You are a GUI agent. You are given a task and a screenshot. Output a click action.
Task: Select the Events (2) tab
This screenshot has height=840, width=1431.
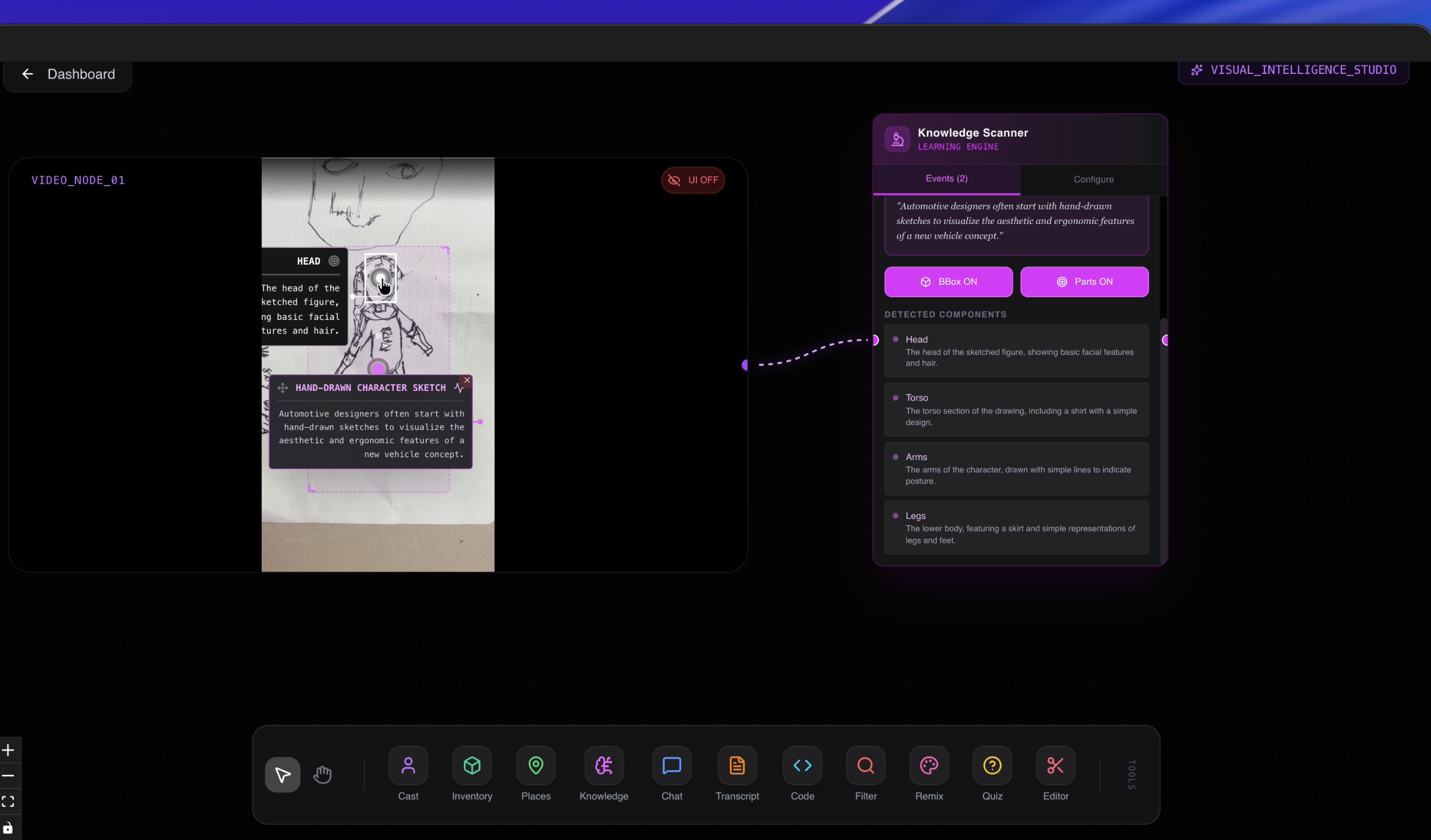(x=946, y=179)
